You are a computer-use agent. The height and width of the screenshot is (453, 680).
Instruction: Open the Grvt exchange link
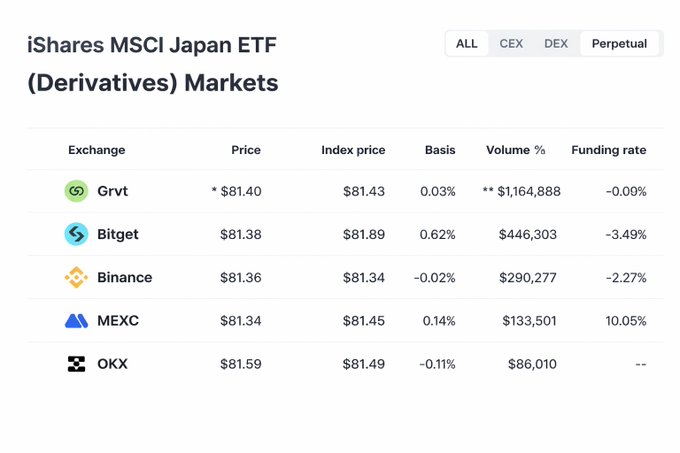[x=112, y=191]
